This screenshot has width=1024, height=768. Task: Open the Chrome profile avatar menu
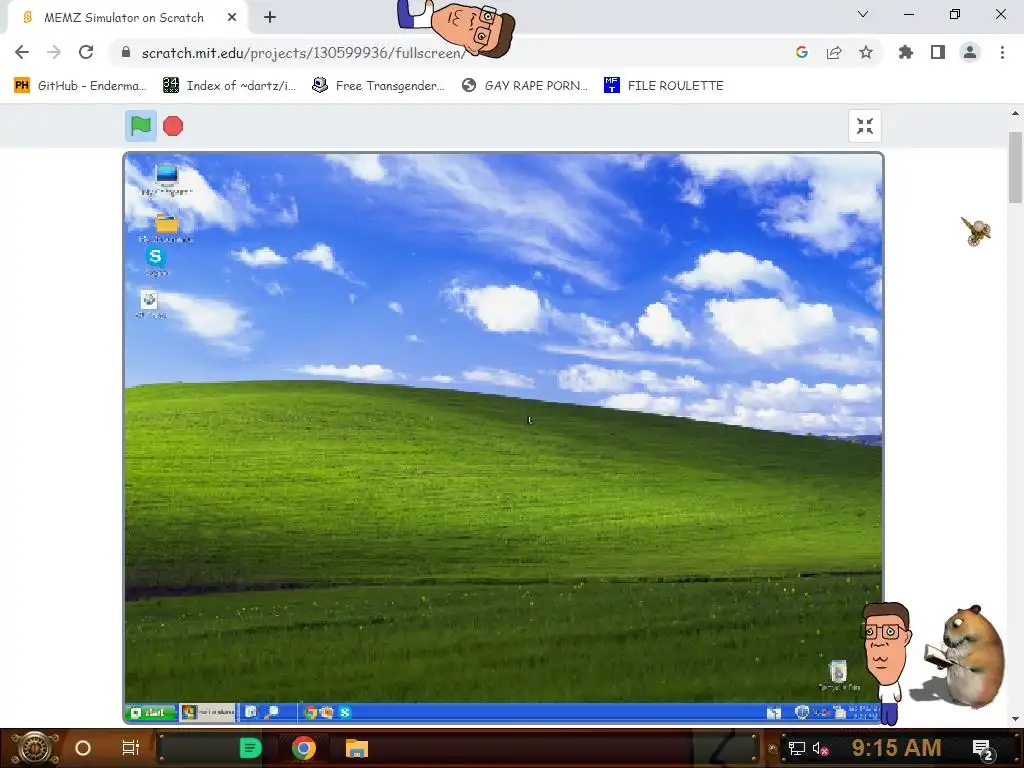[x=970, y=52]
